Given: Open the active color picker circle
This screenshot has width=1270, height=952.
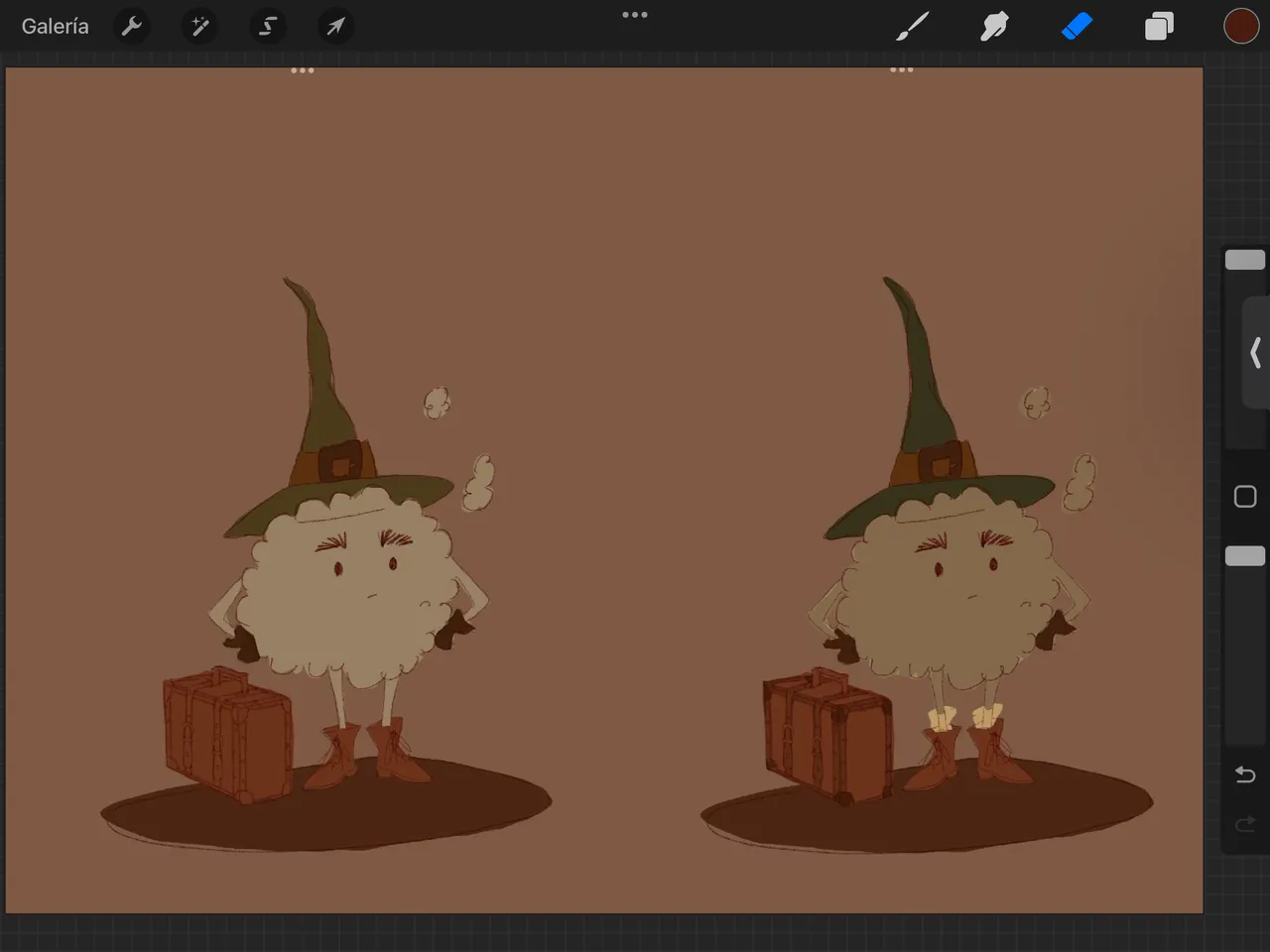Looking at the screenshot, I should click(x=1241, y=27).
